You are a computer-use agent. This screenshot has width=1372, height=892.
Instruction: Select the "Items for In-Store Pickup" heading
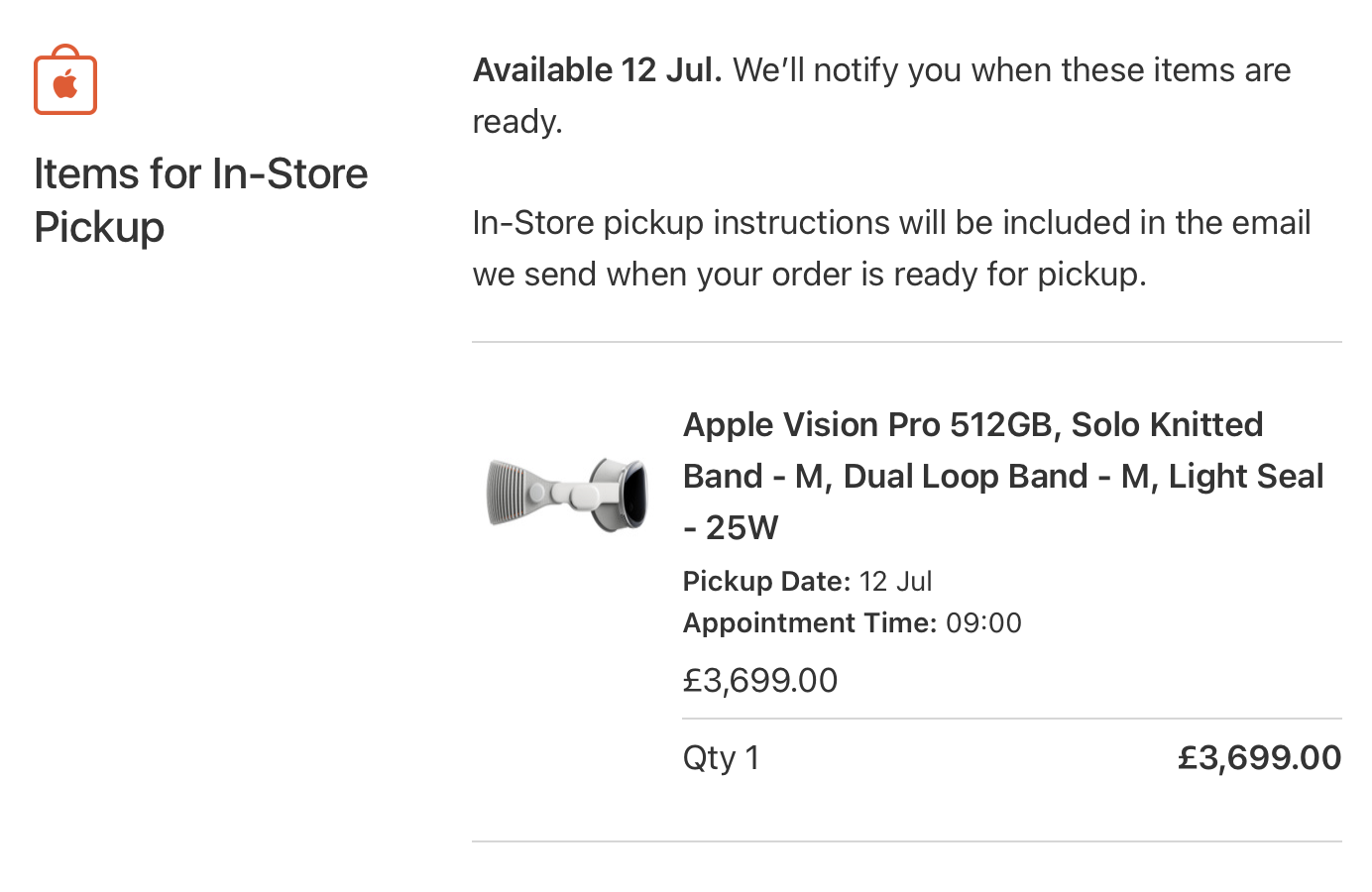pyautogui.click(x=200, y=200)
